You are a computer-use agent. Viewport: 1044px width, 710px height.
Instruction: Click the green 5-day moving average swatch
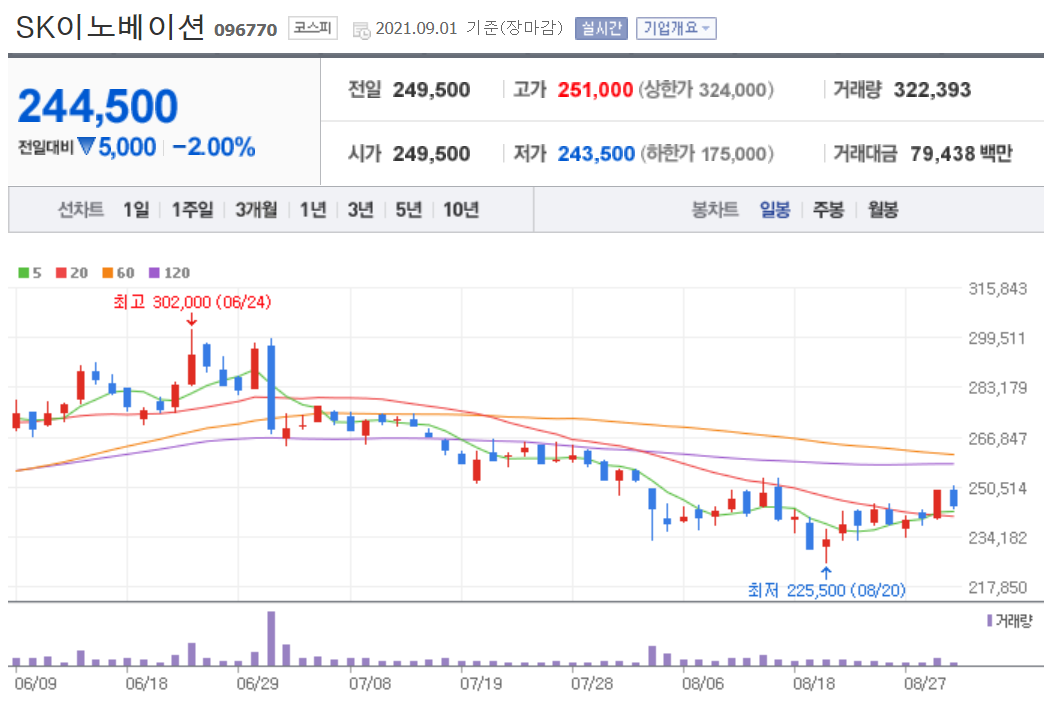(23, 272)
